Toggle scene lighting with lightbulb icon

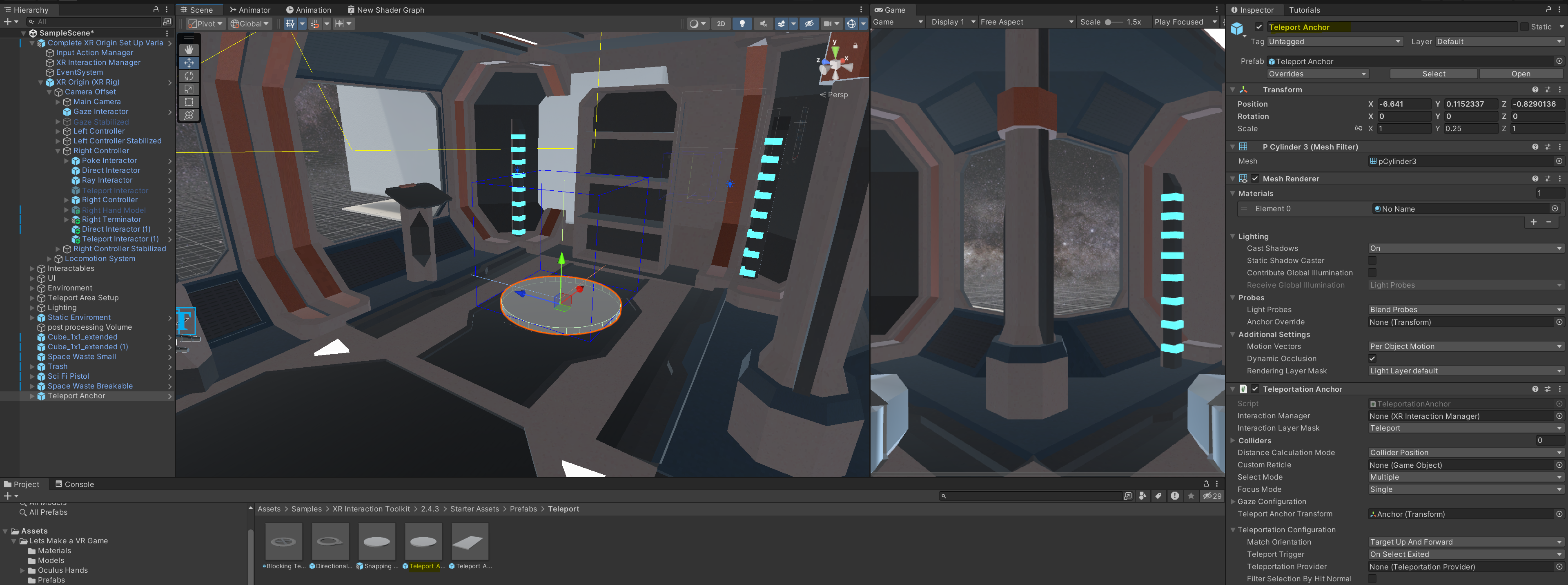click(x=742, y=24)
